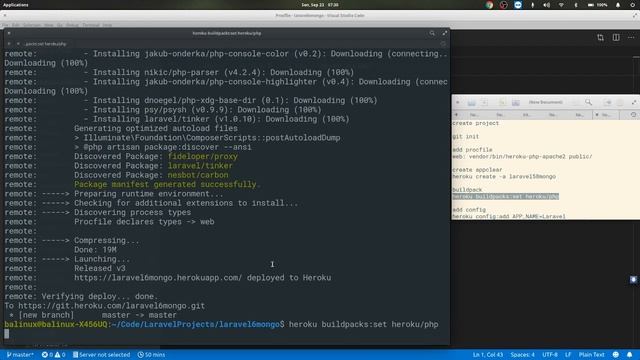Open the Debug menu in VS Code
The height and width of the screenshot is (360, 640).
72,25
